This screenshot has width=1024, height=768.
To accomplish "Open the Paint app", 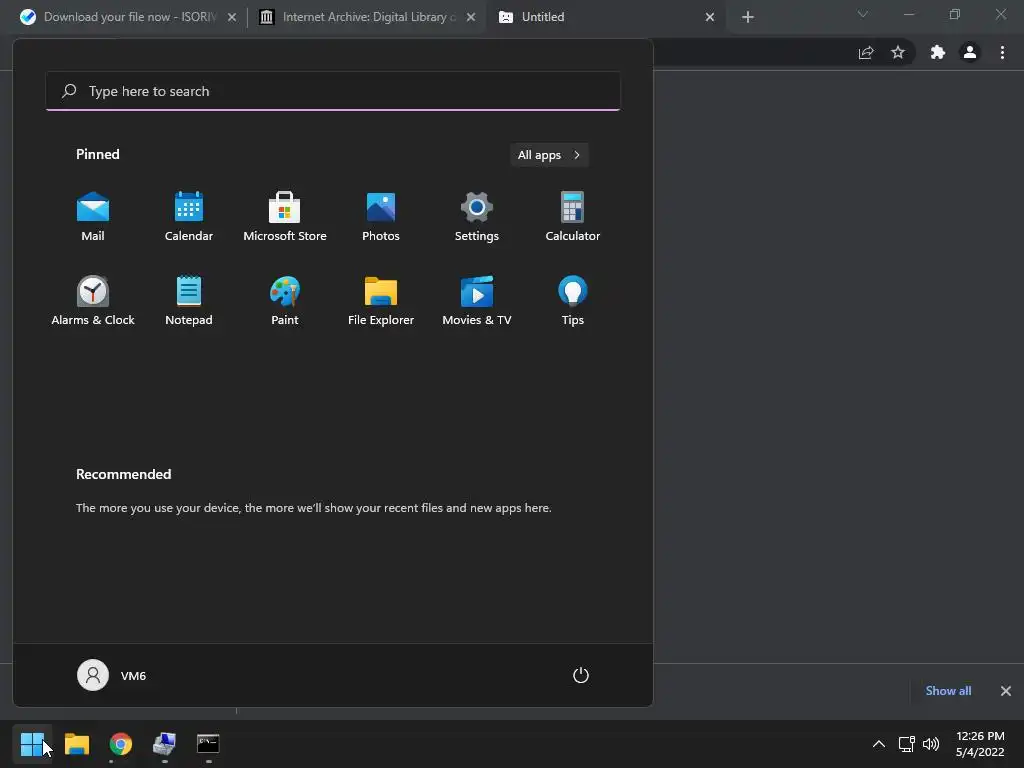I will 285,300.
